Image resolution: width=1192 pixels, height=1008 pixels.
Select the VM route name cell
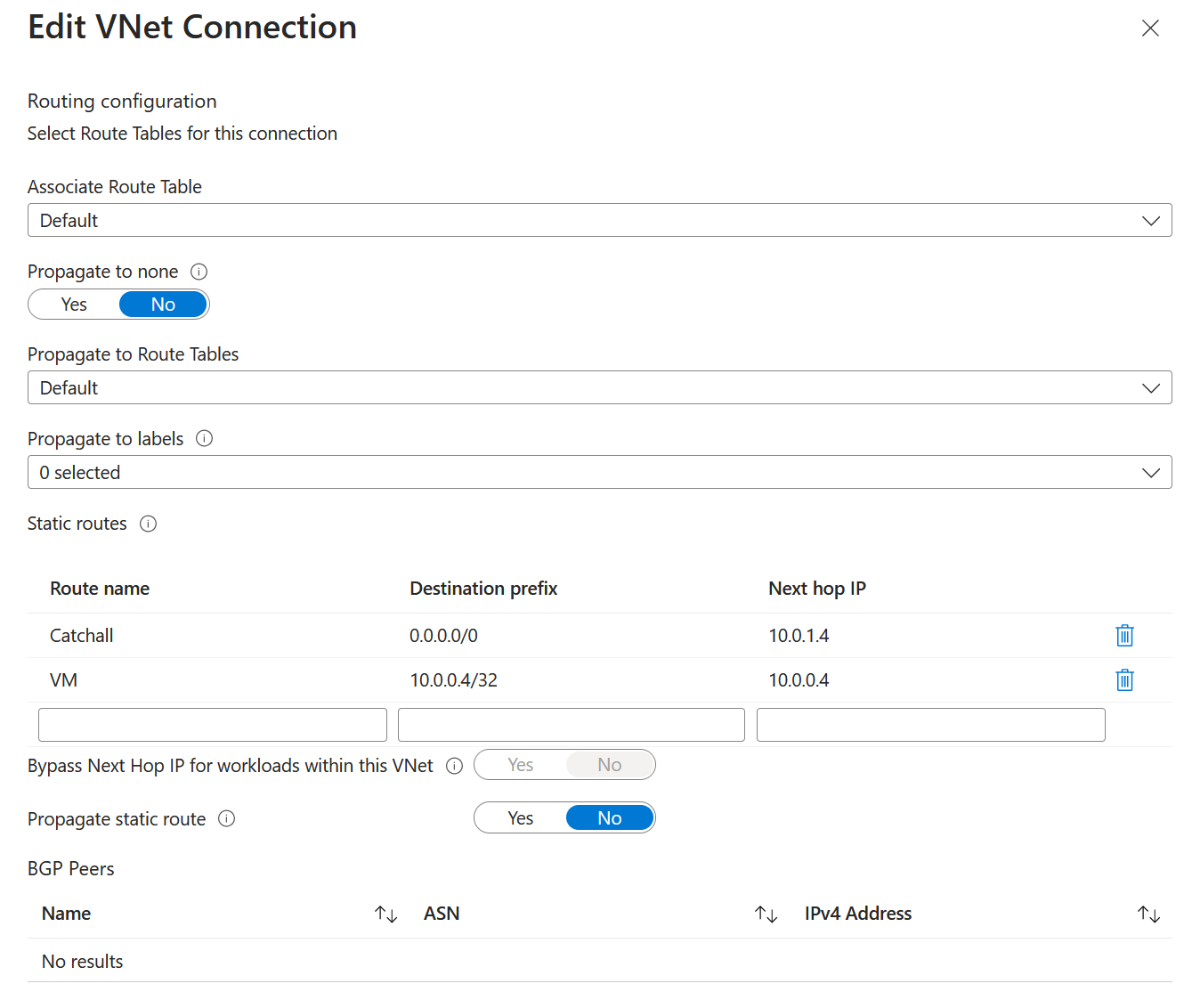[x=63, y=680]
